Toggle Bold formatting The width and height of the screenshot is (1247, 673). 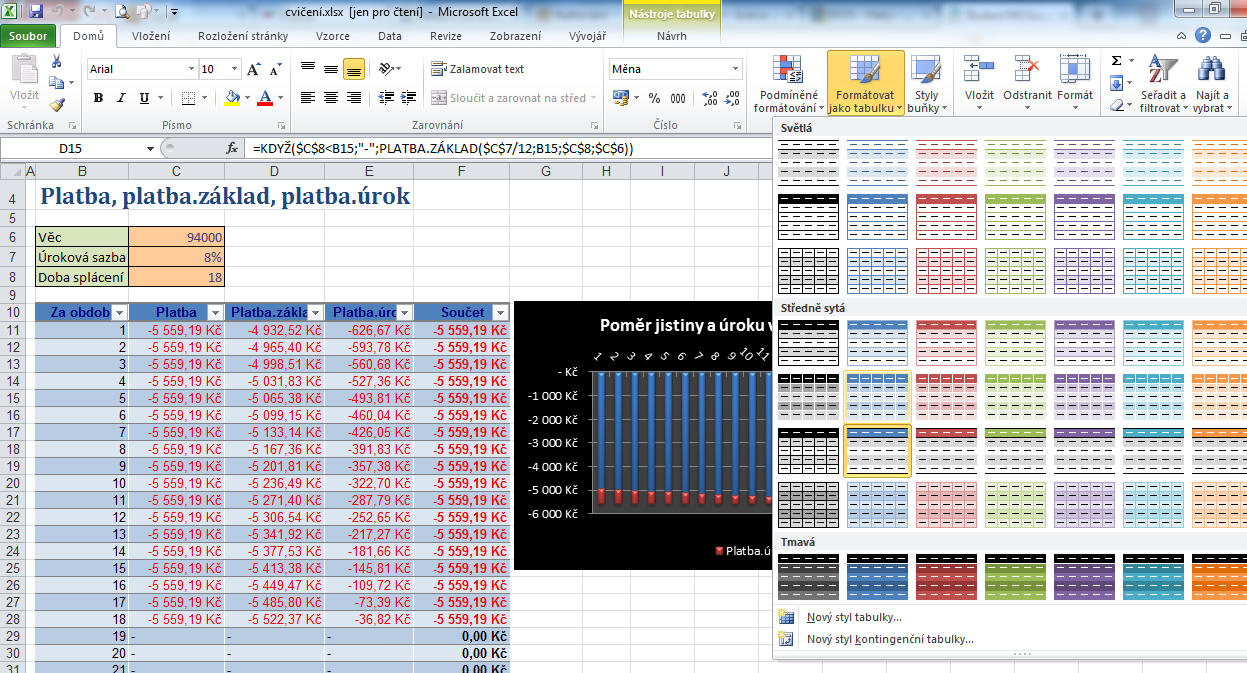pyautogui.click(x=98, y=98)
